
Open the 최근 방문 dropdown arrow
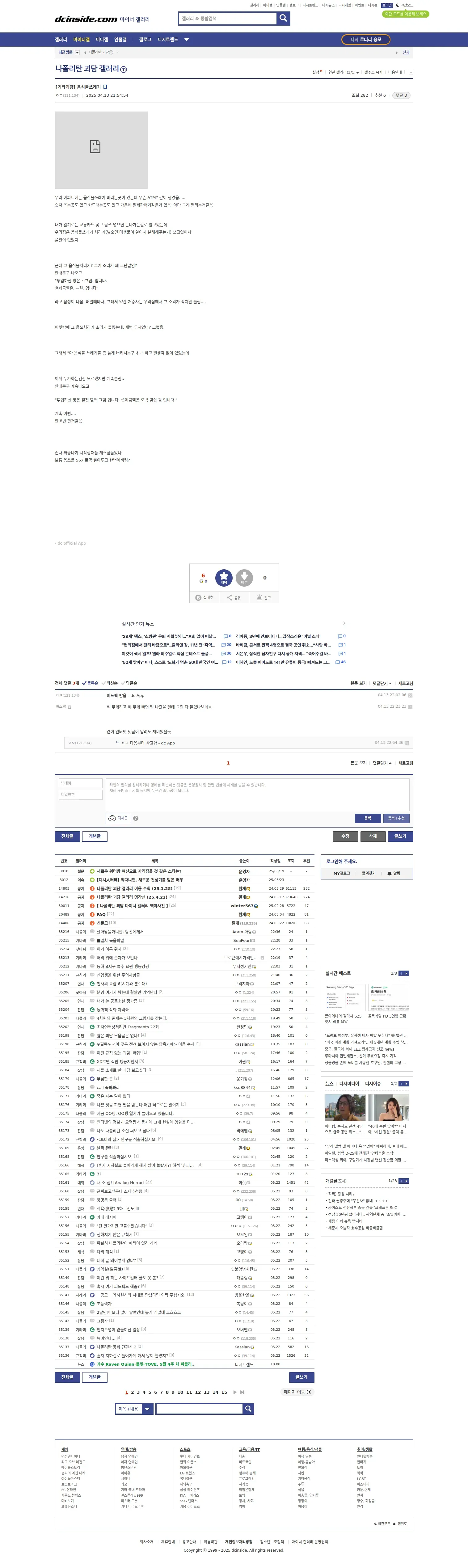[77, 52]
